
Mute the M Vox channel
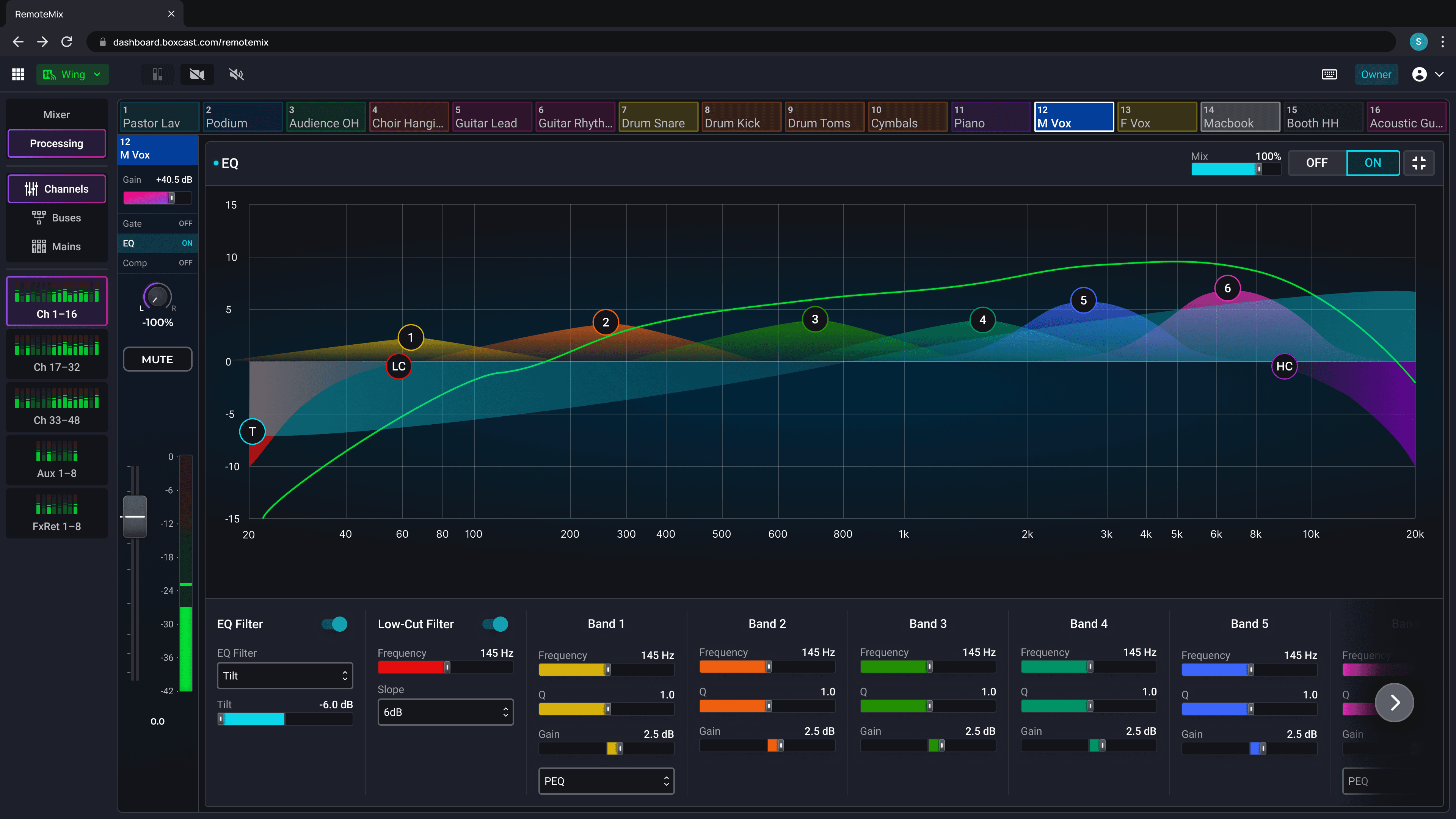point(157,359)
